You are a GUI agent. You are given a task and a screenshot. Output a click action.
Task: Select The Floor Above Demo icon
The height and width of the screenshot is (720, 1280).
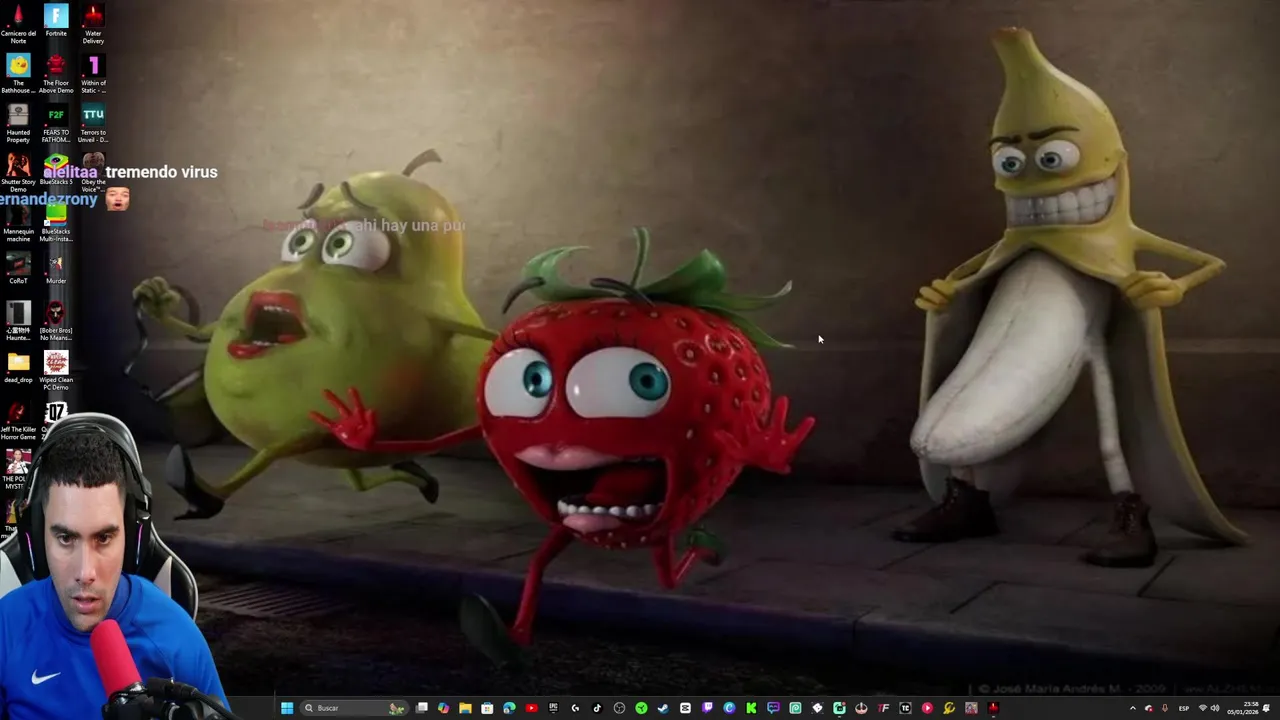click(56, 74)
